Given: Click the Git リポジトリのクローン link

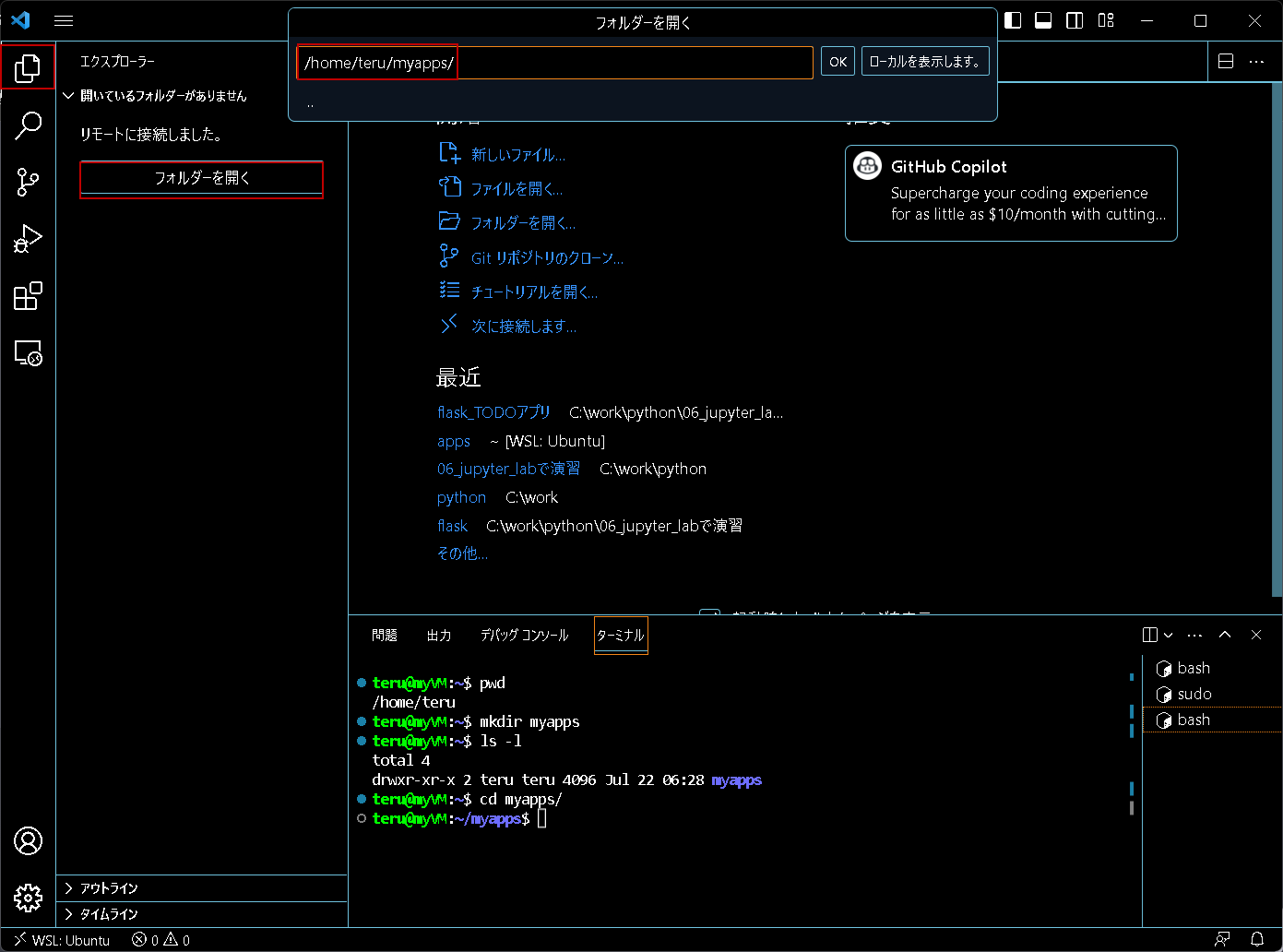Looking at the screenshot, I should (547, 258).
